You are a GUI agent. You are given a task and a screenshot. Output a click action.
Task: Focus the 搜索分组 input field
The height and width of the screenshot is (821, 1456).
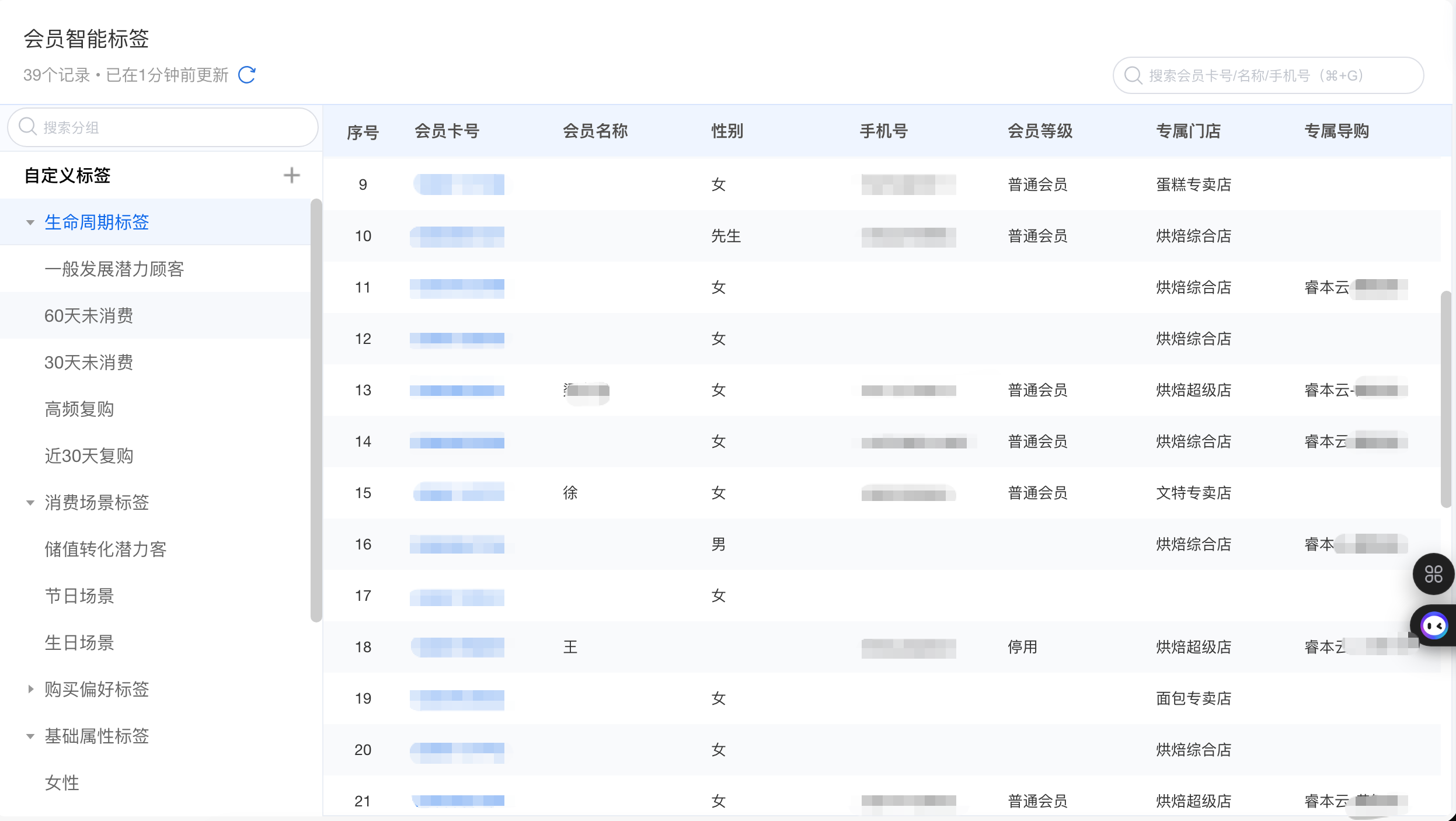click(x=163, y=127)
